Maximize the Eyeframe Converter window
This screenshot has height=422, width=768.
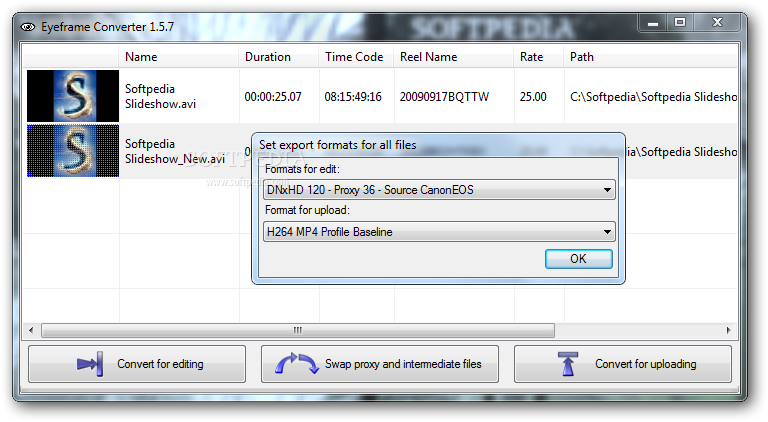(x=680, y=23)
